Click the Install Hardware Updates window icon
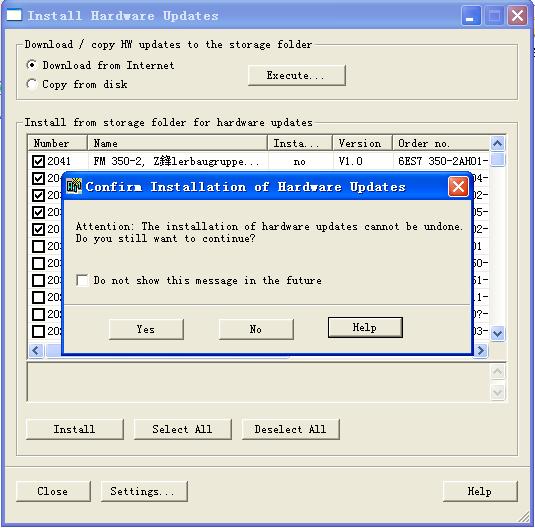 pos(14,15)
